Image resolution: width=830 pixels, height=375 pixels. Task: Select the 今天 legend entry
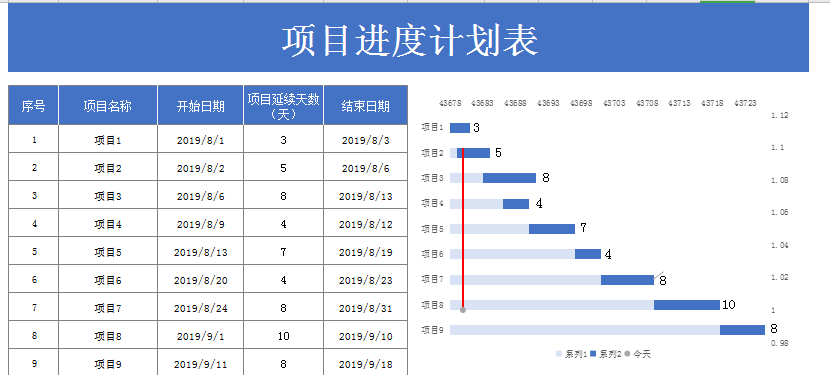[x=637, y=354]
